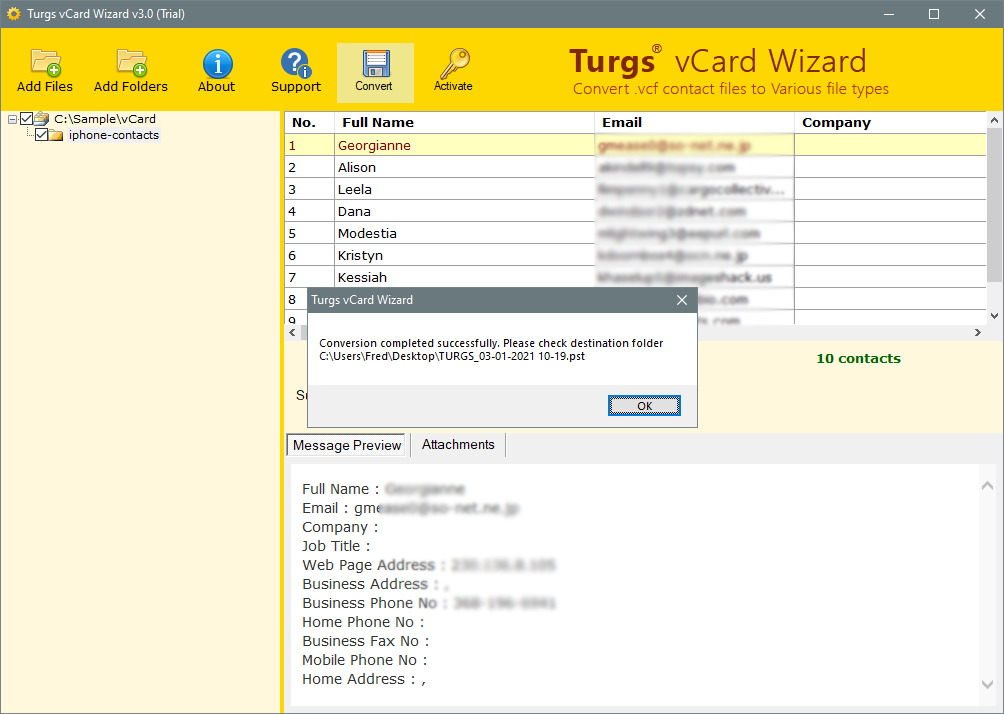Click the Add Folders toolbar icon
The image size is (1004, 714).
coord(131,71)
